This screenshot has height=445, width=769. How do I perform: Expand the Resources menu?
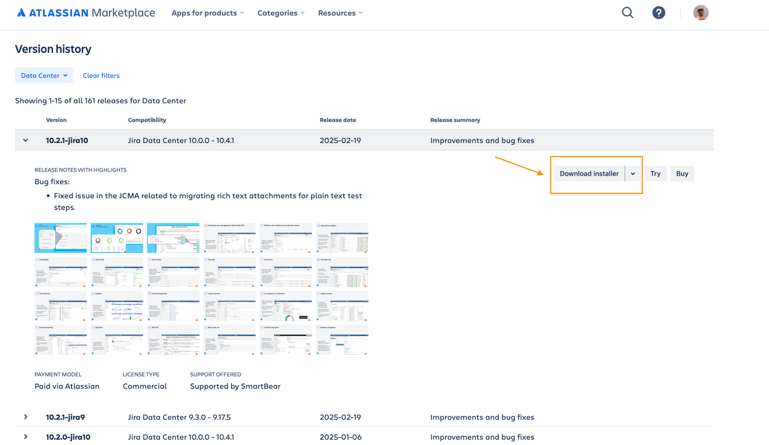pyautogui.click(x=340, y=13)
